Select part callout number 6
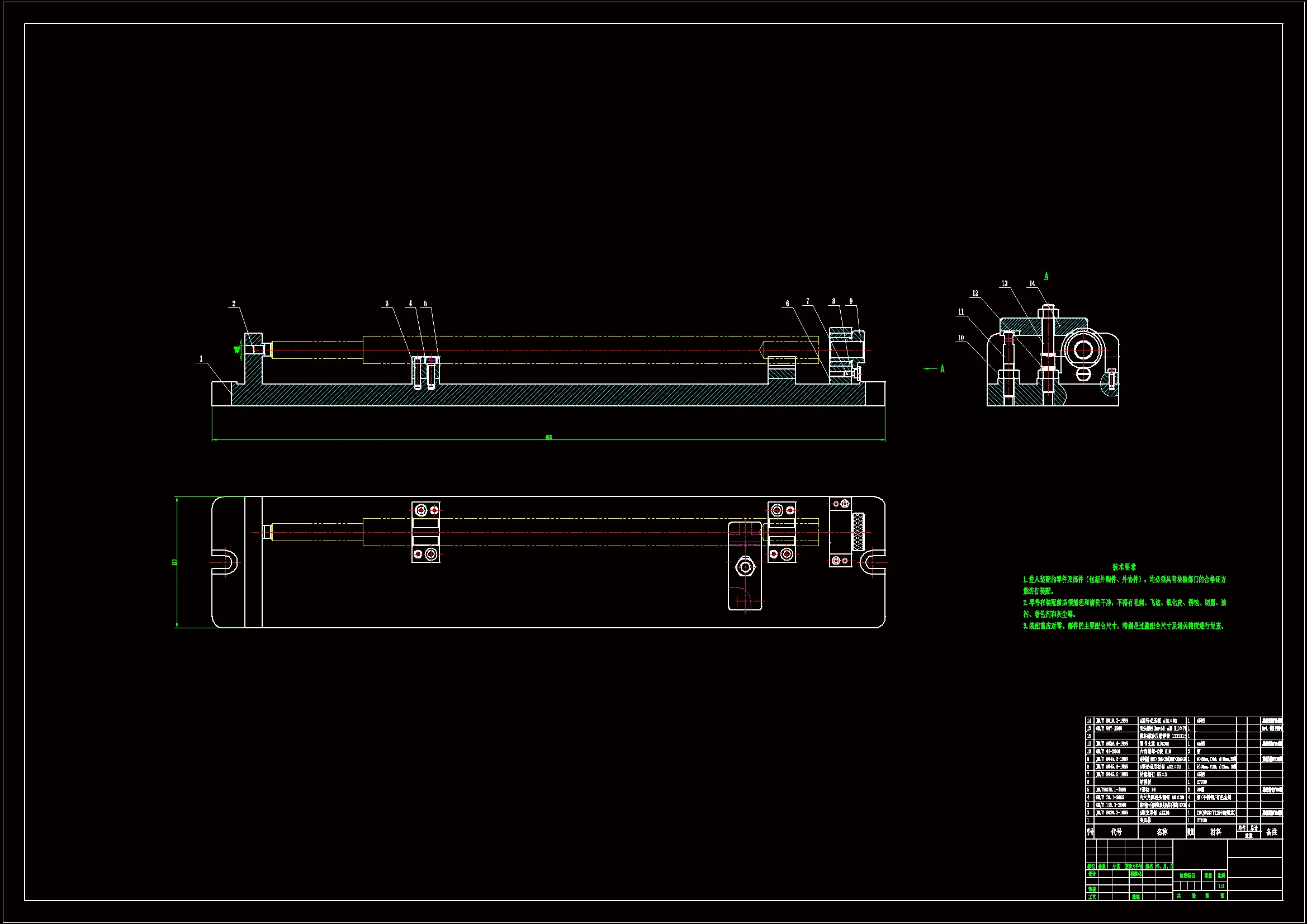This screenshot has height=924, width=1307. point(787,304)
